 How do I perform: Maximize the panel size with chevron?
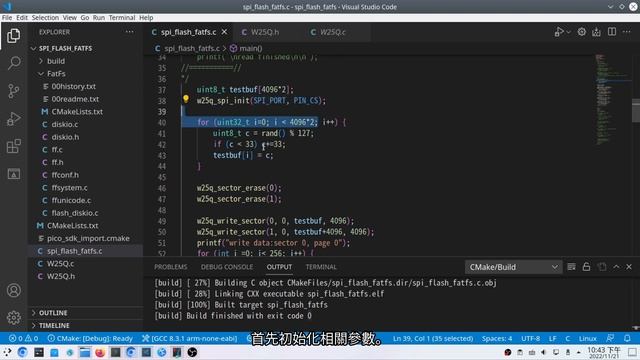coord(616,267)
